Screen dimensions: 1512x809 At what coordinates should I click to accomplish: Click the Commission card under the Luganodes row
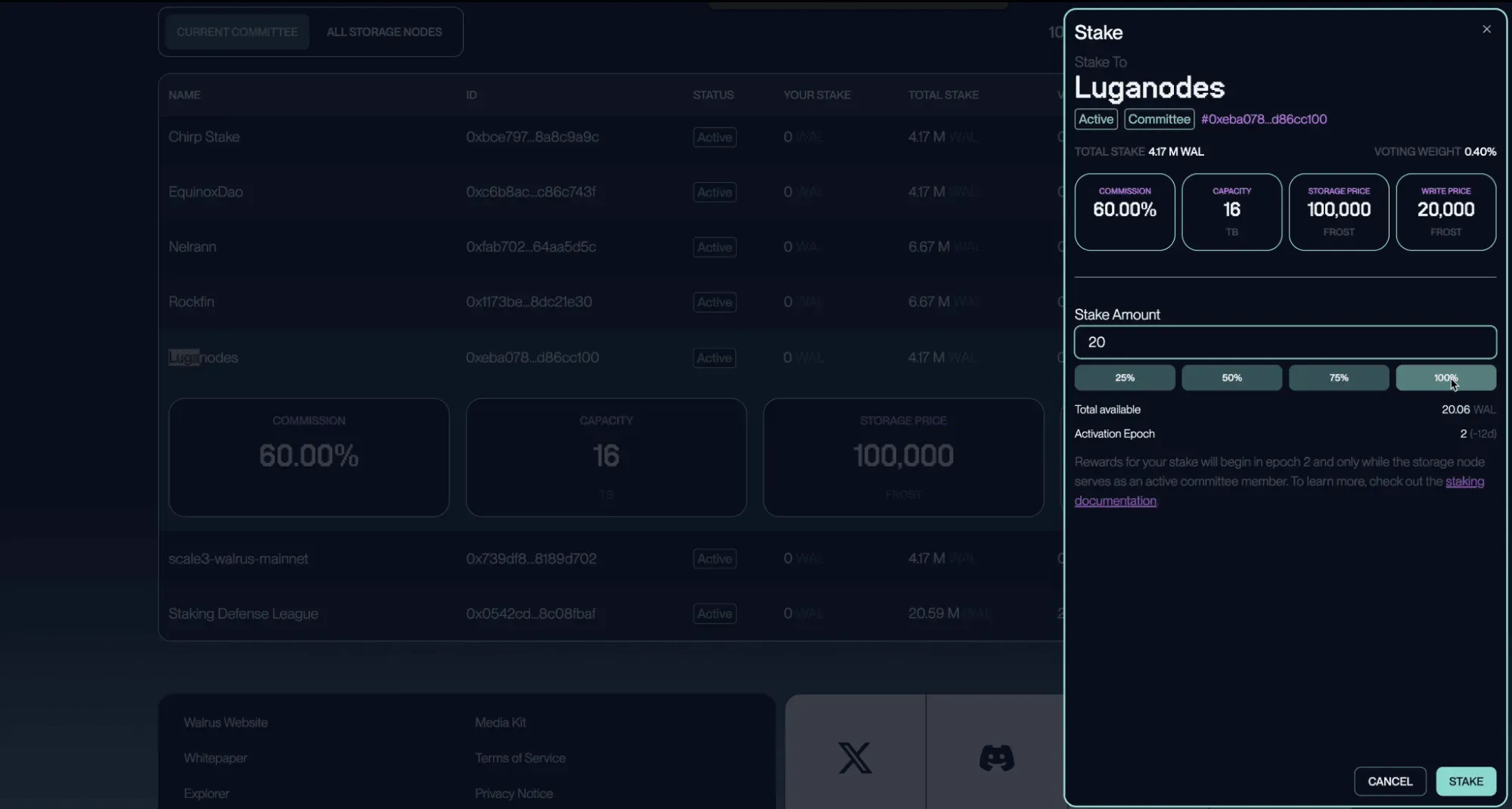click(309, 457)
